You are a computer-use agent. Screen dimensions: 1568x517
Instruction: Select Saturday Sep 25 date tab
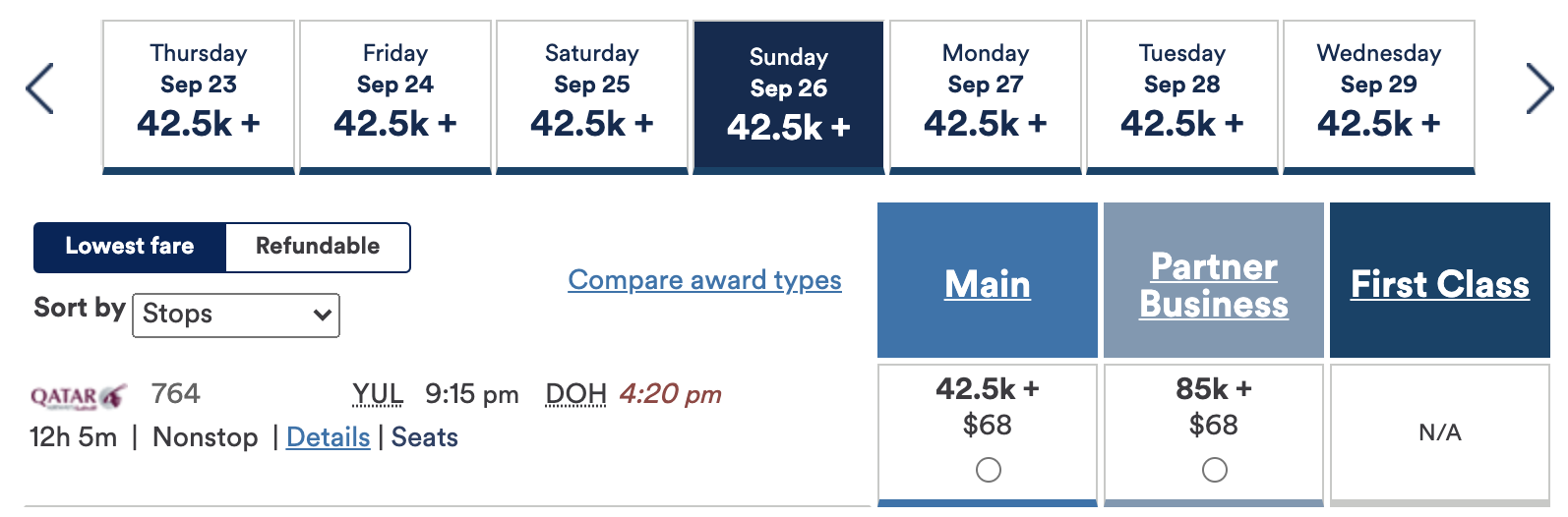(592, 95)
